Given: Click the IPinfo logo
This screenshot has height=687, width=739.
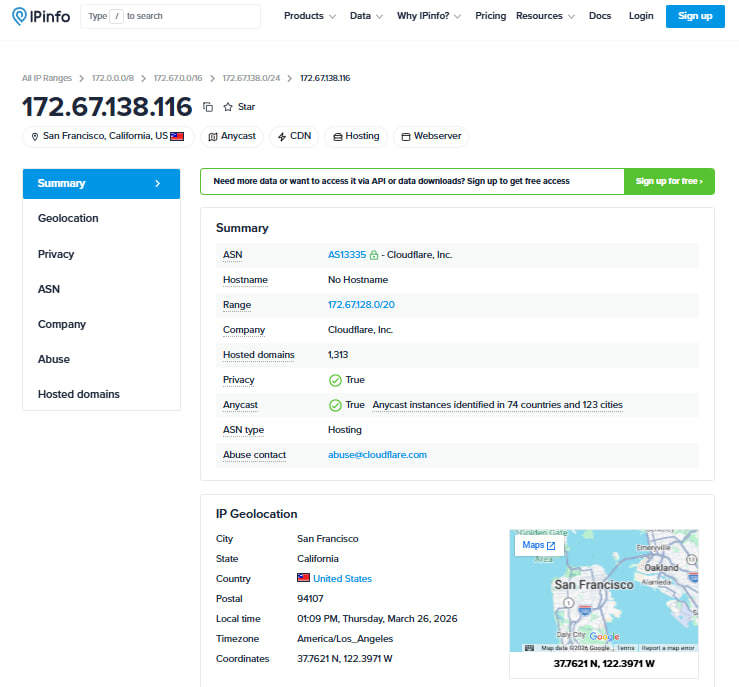Looking at the screenshot, I should tap(41, 16).
